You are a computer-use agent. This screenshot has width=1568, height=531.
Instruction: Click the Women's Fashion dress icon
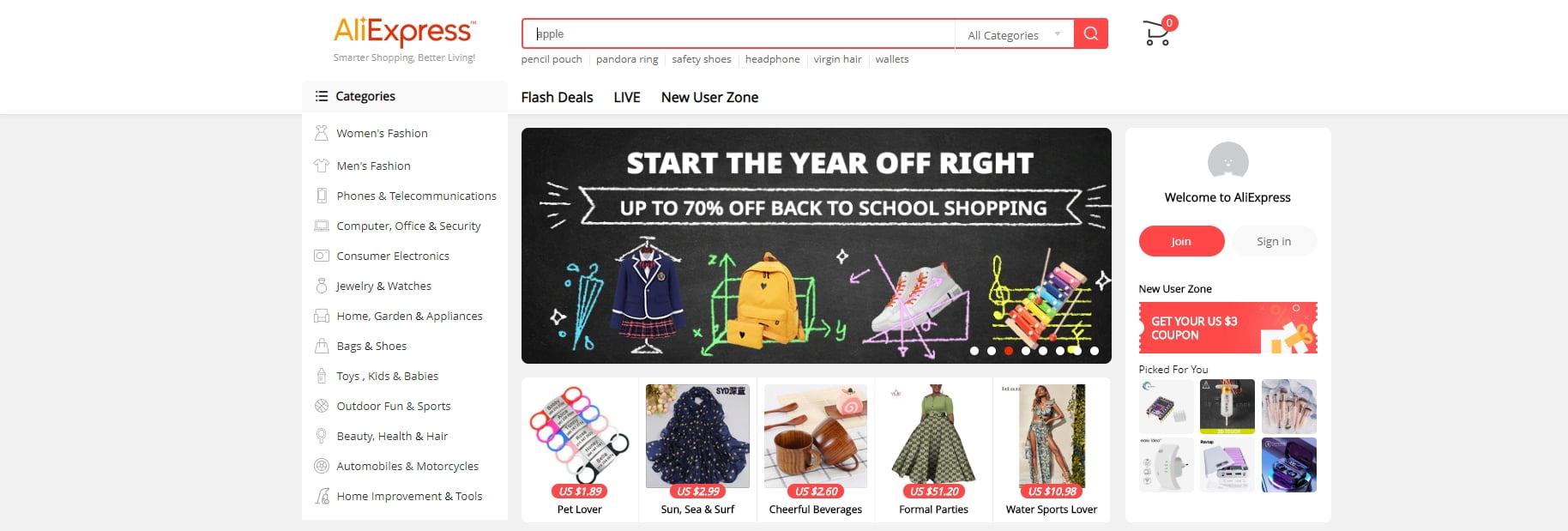[x=322, y=133]
